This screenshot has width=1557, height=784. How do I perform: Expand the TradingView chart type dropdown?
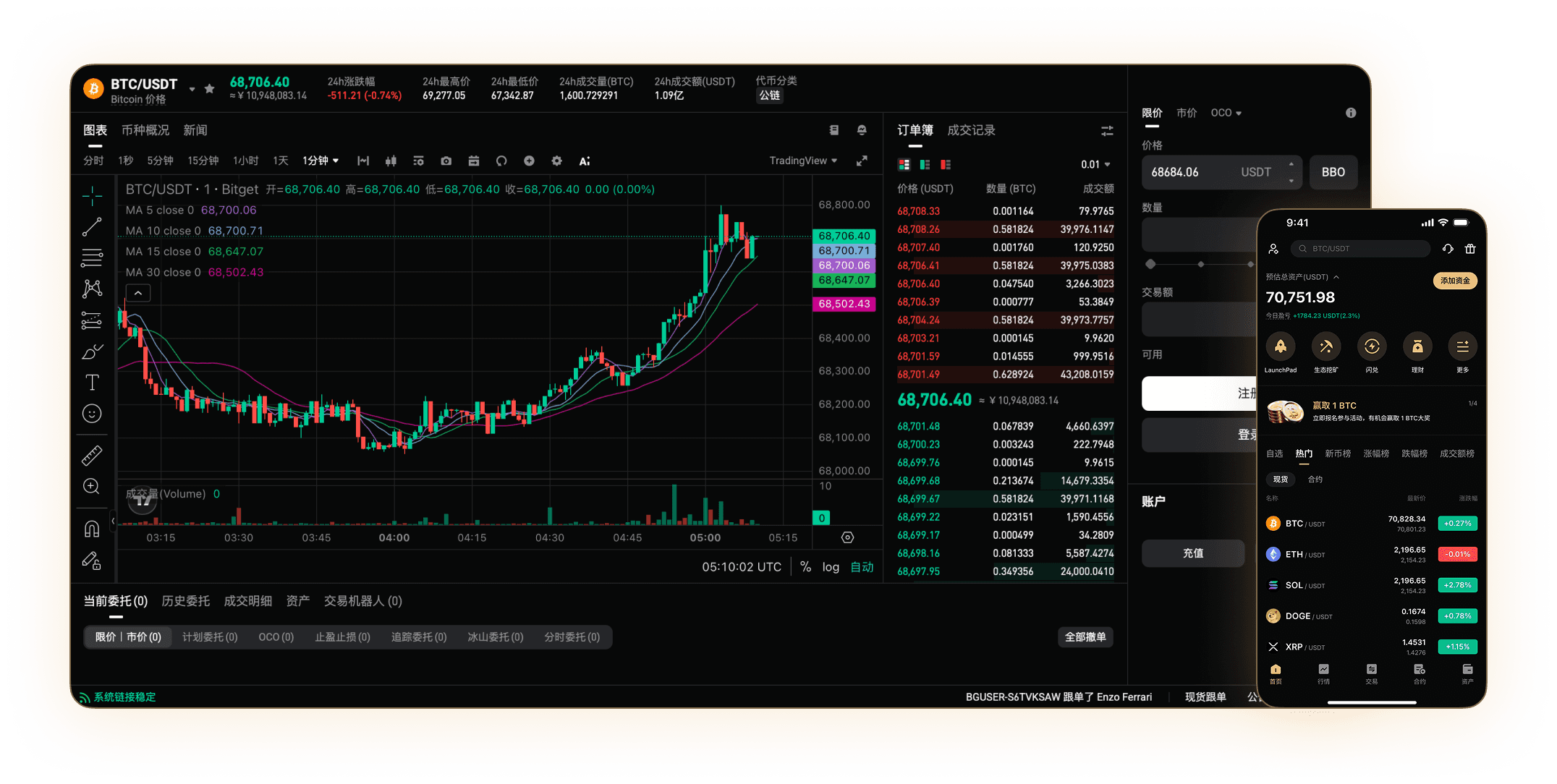[x=803, y=161]
